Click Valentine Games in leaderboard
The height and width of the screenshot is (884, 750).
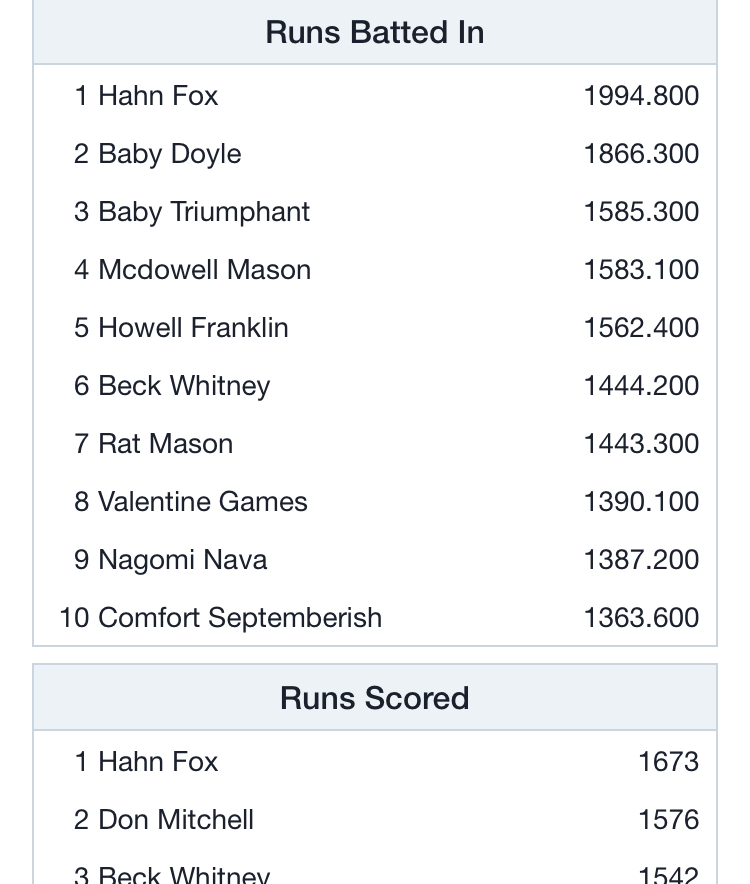click(203, 502)
